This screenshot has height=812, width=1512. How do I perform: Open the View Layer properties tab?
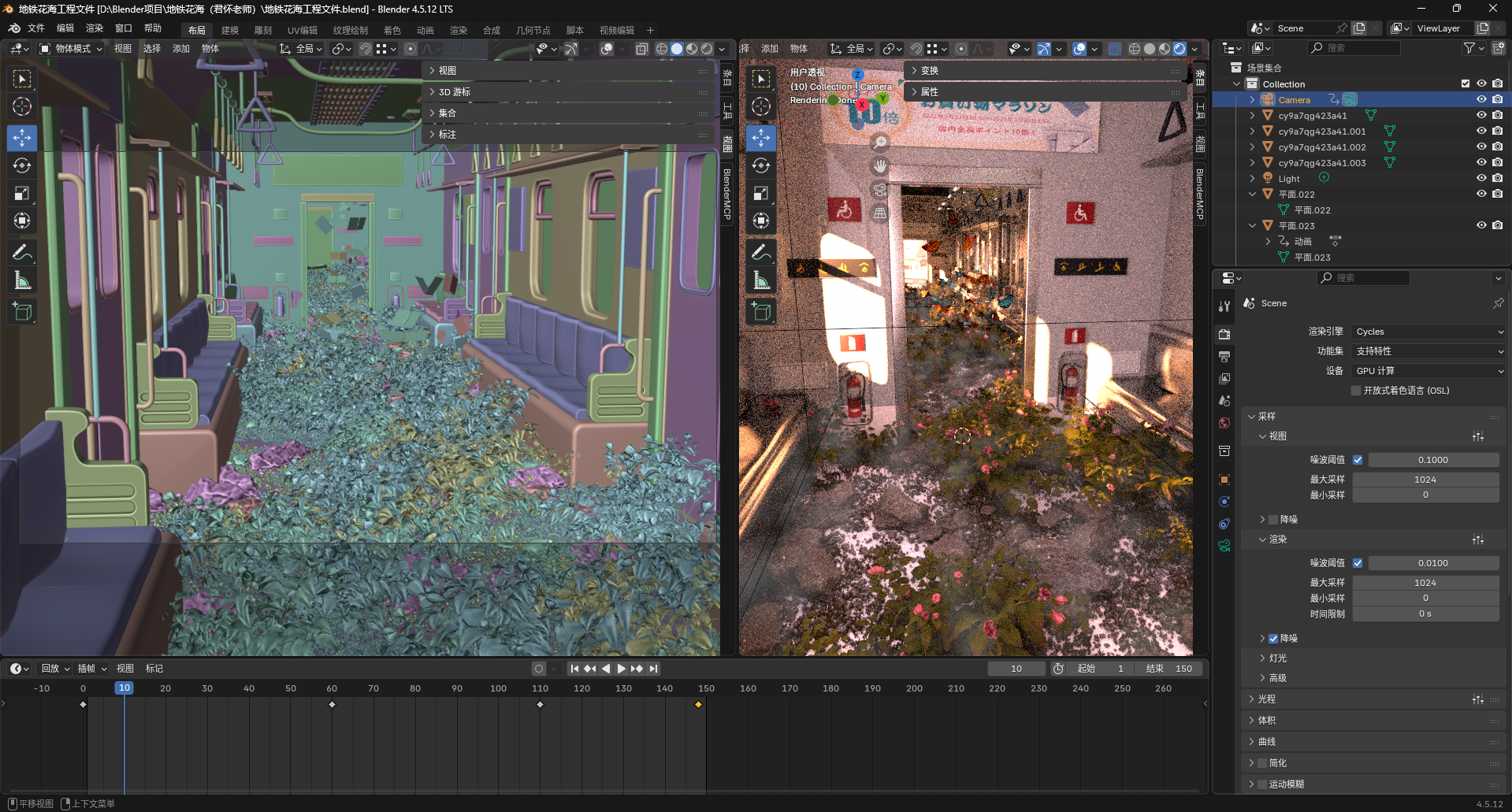point(1224,379)
